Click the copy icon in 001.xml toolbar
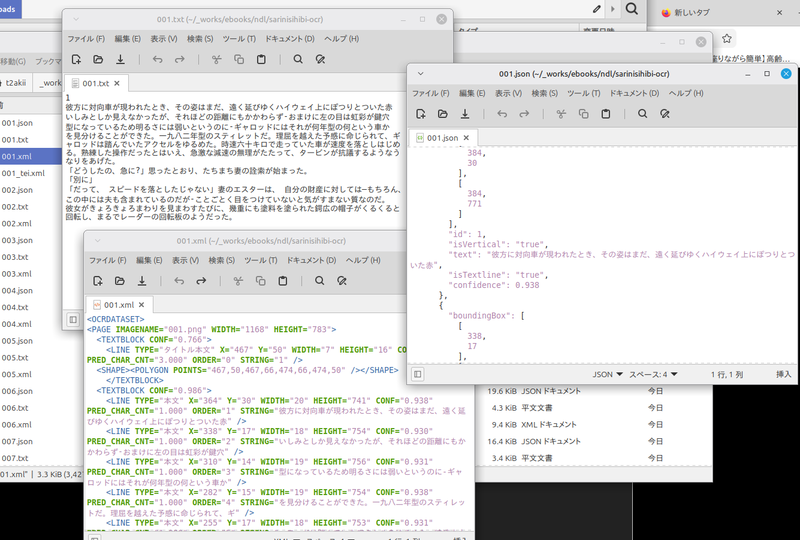 click(261, 281)
